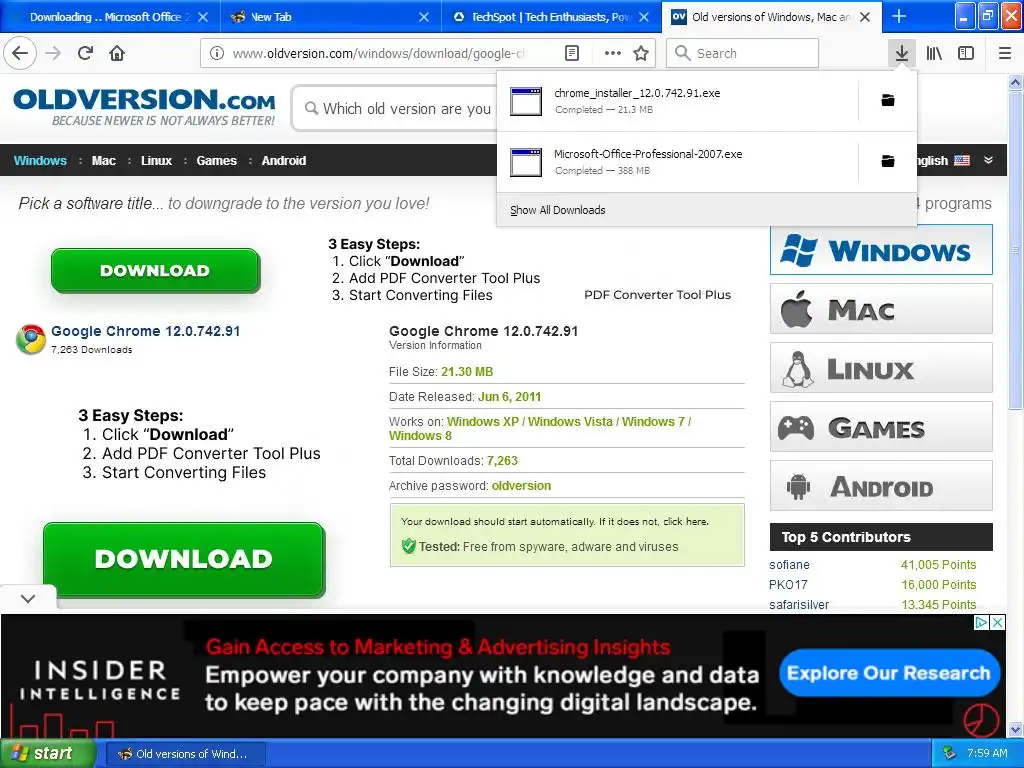Image resolution: width=1024 pixels, height=768 pixels.
Task: Click the 'click here' download fallback text
Action: (x=684, y=521)
